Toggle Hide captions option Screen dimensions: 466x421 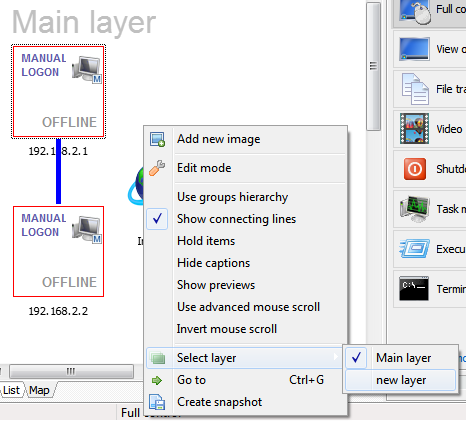tap(245, 263)
